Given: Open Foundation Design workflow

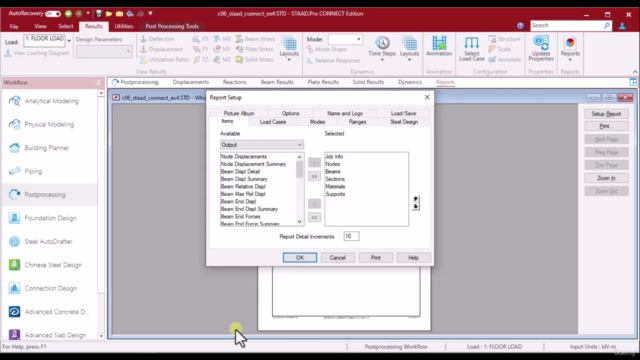Looking at the screenshot, I should pos(50,218).
